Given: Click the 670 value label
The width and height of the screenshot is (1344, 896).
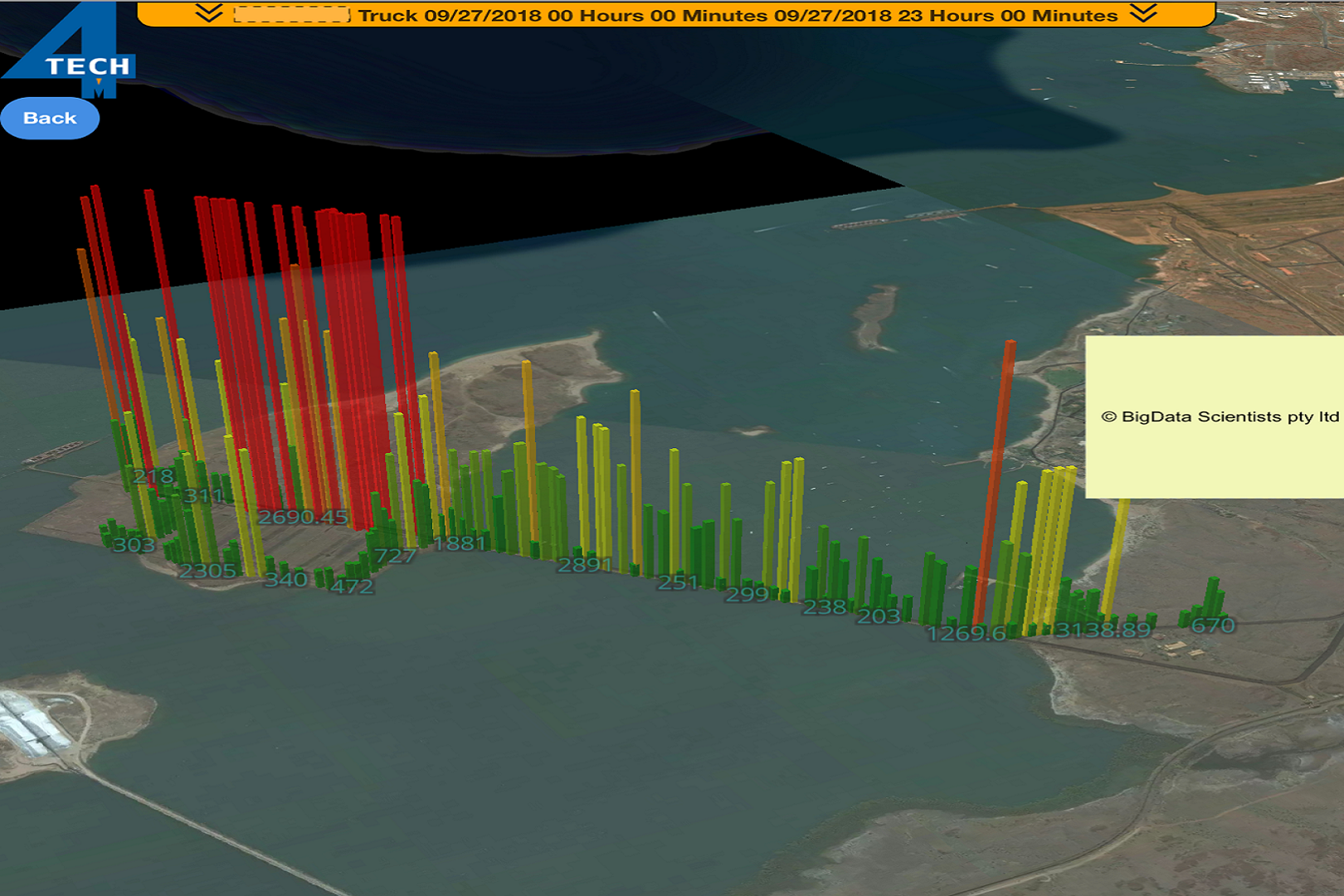Looking at the screenshot, I should click(1212, 625).
